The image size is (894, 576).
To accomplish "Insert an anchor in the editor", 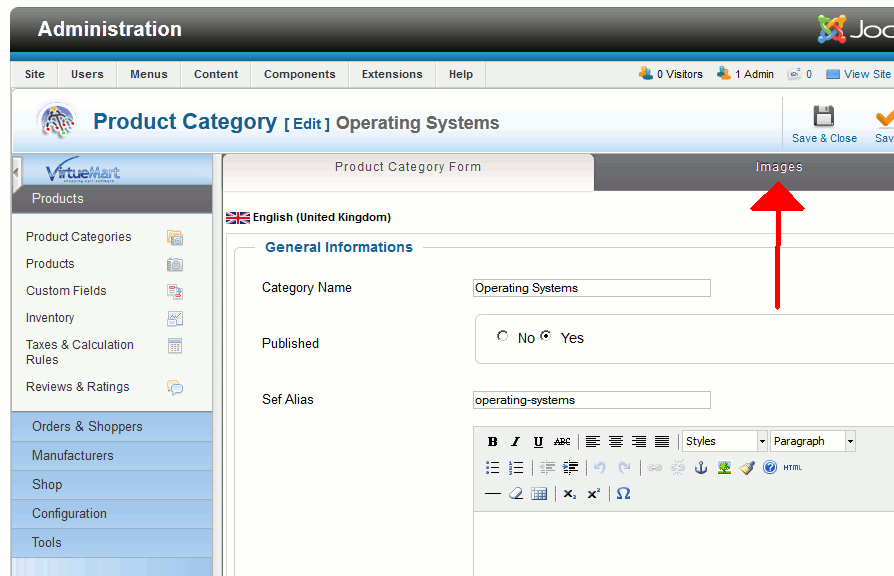I will [701, 467].
